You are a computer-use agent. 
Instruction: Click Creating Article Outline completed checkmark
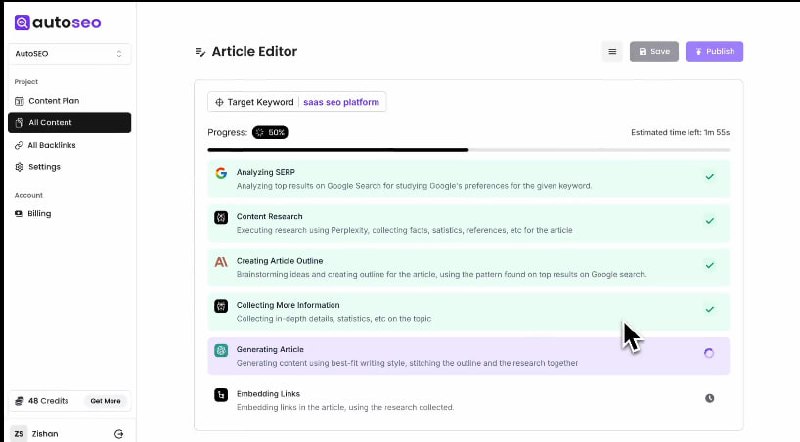click(710, 265)
